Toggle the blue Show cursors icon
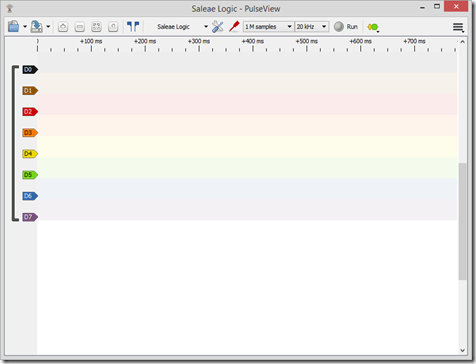 coord(133,26)
